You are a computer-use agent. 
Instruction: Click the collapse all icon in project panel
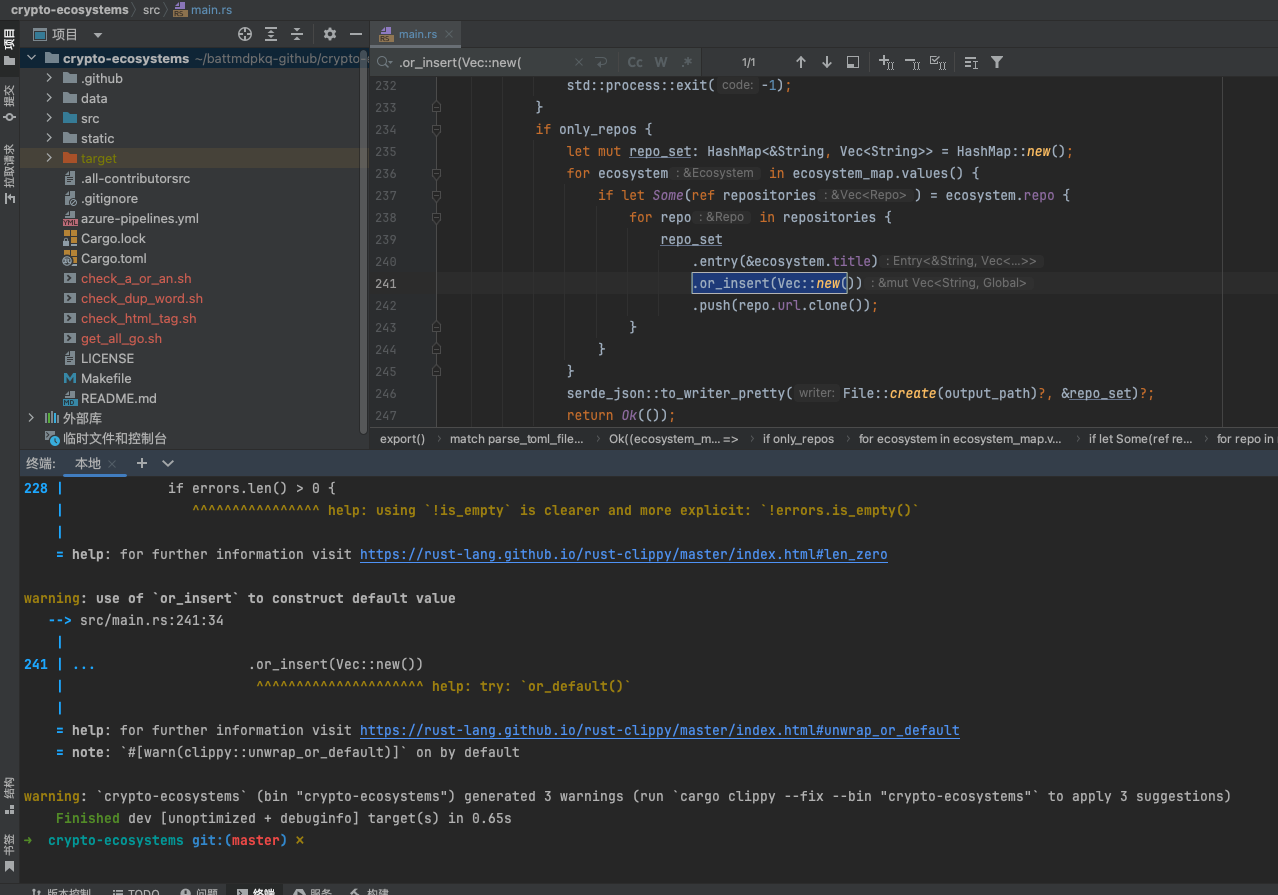[x=297, y=34]
